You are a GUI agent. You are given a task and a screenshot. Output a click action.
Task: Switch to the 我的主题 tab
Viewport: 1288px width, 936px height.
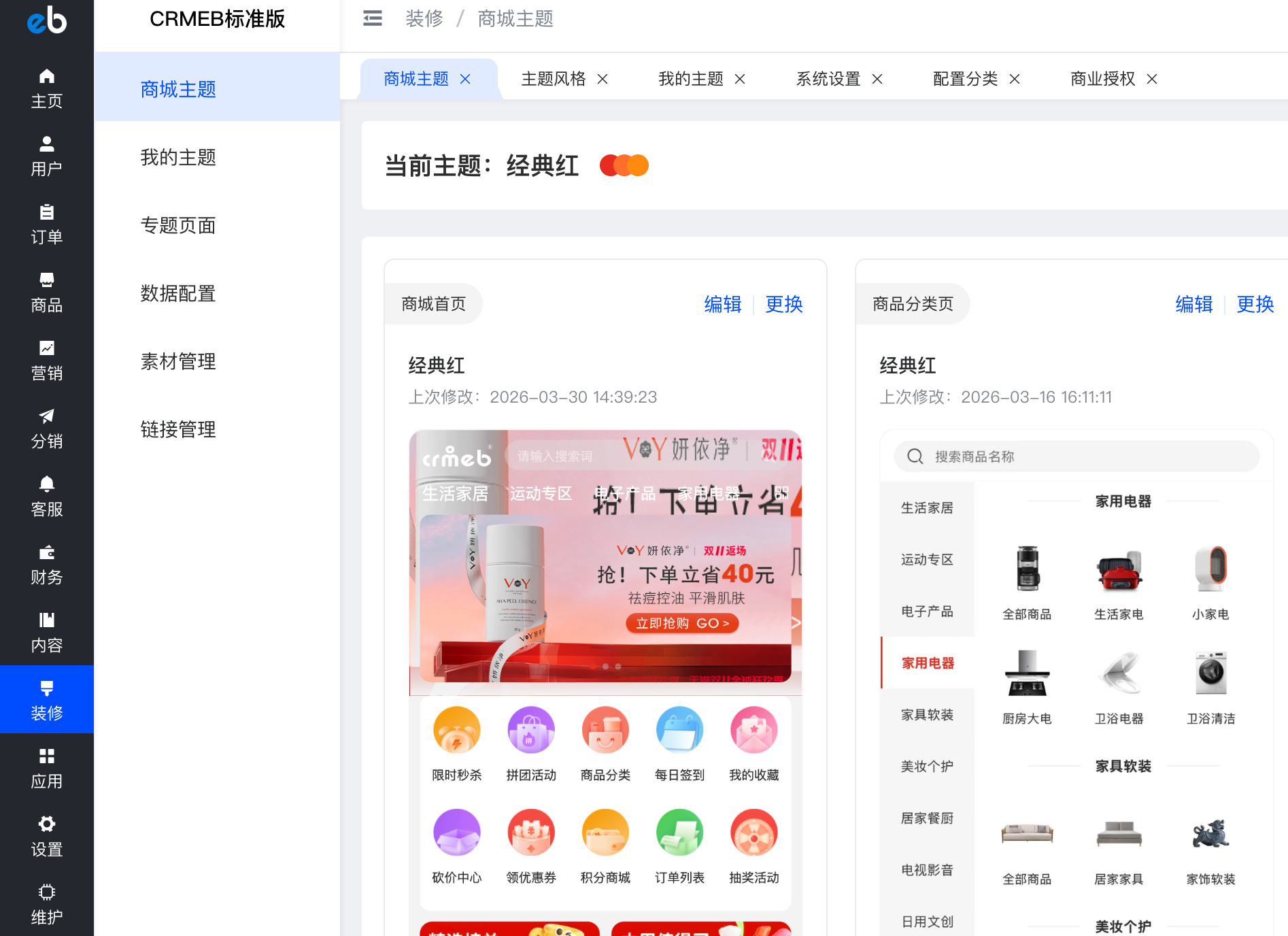(691, 79)
